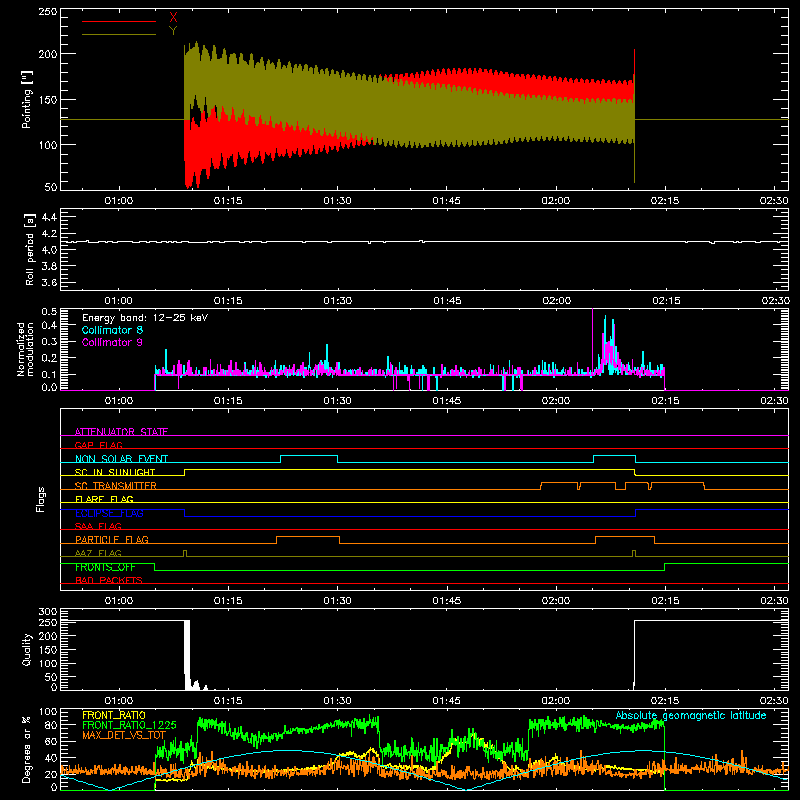This screenshot has width=800, height=800.
Task: Click the 'Pointing' axis label
Action: pos(27,99)
